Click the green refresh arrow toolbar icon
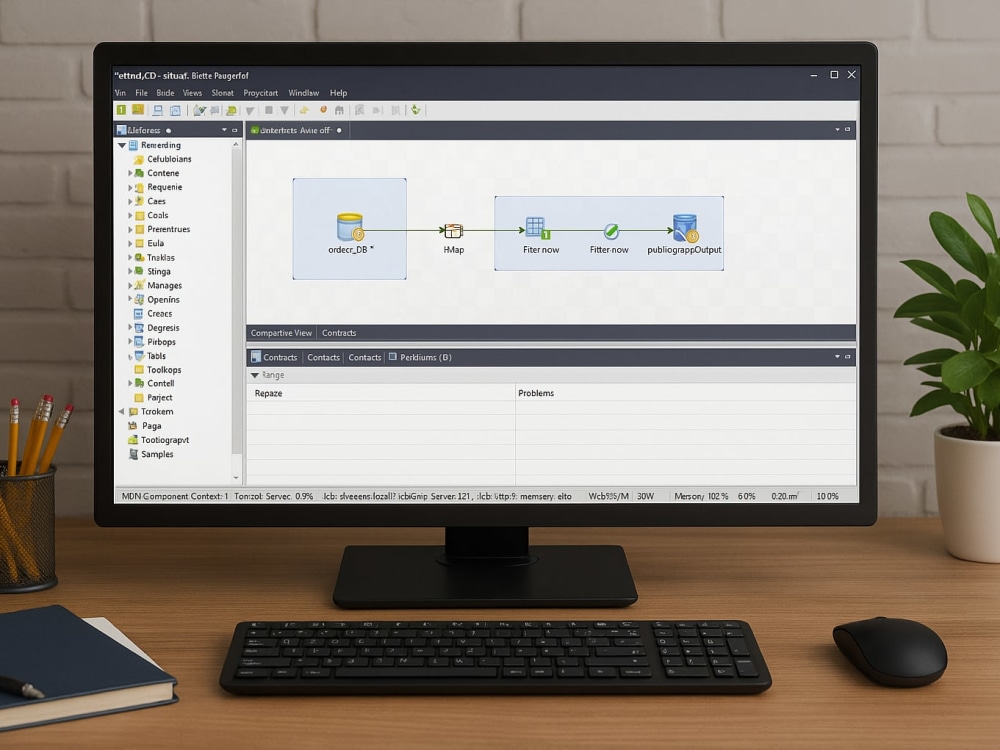 (416, 110)
